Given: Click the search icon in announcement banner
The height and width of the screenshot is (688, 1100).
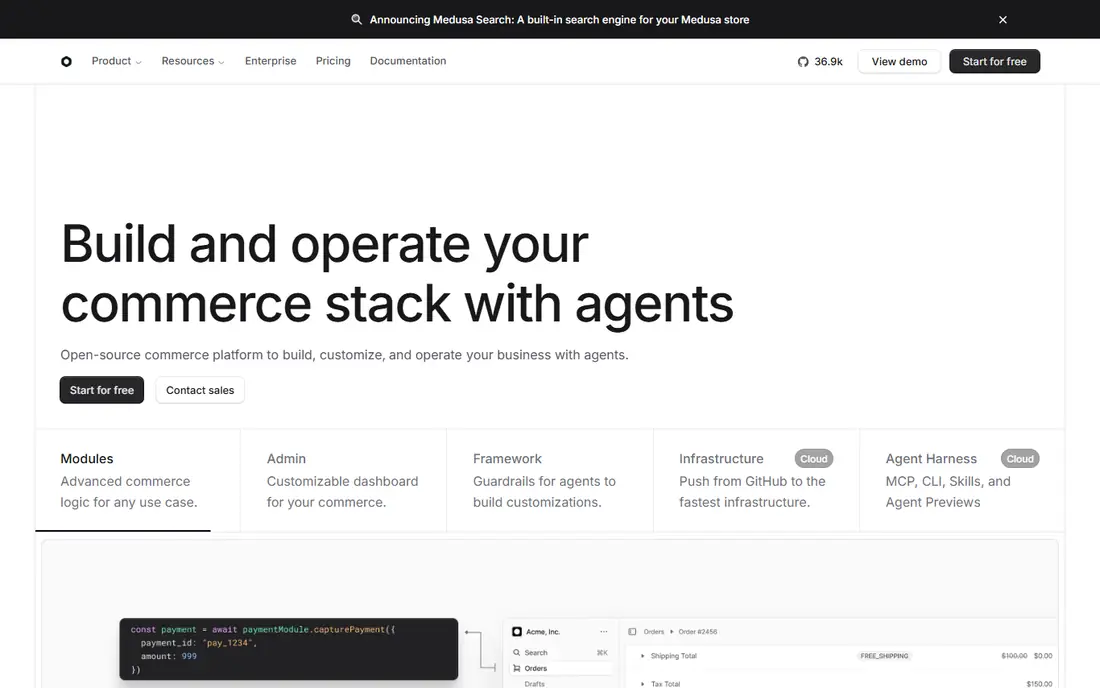Looking at the screenshot, I should tap(356, 20).
